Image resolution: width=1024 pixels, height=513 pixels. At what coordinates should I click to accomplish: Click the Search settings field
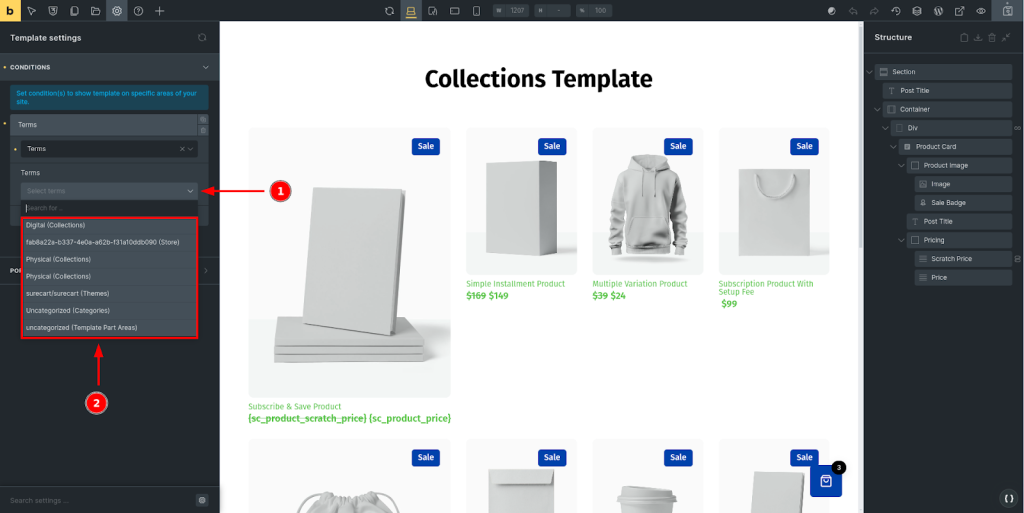98,500
